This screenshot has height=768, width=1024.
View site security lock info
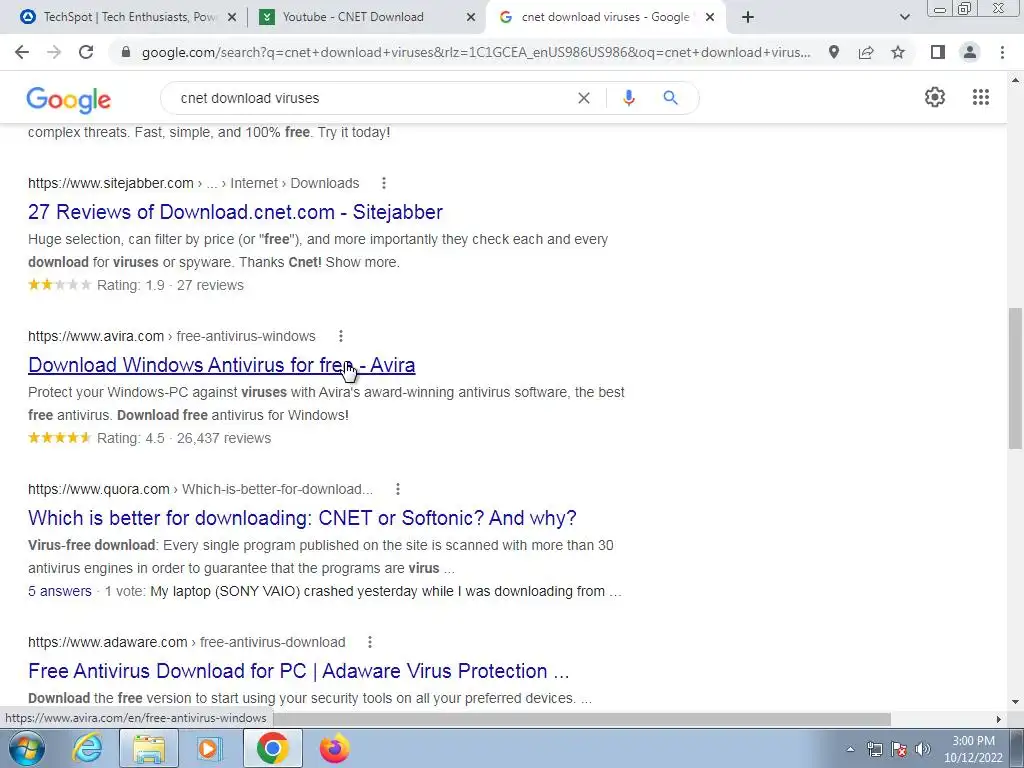coord(126,52)
